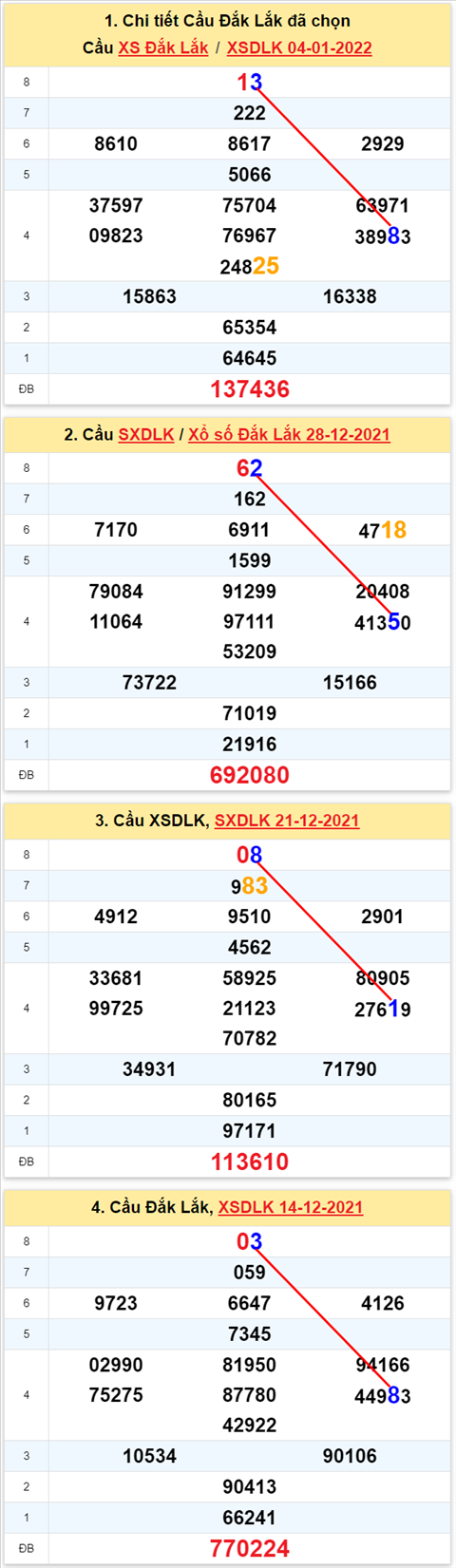Select number 38983
Image resolution: width=456 pixels, height=1568 pixels.
point(383,236)
